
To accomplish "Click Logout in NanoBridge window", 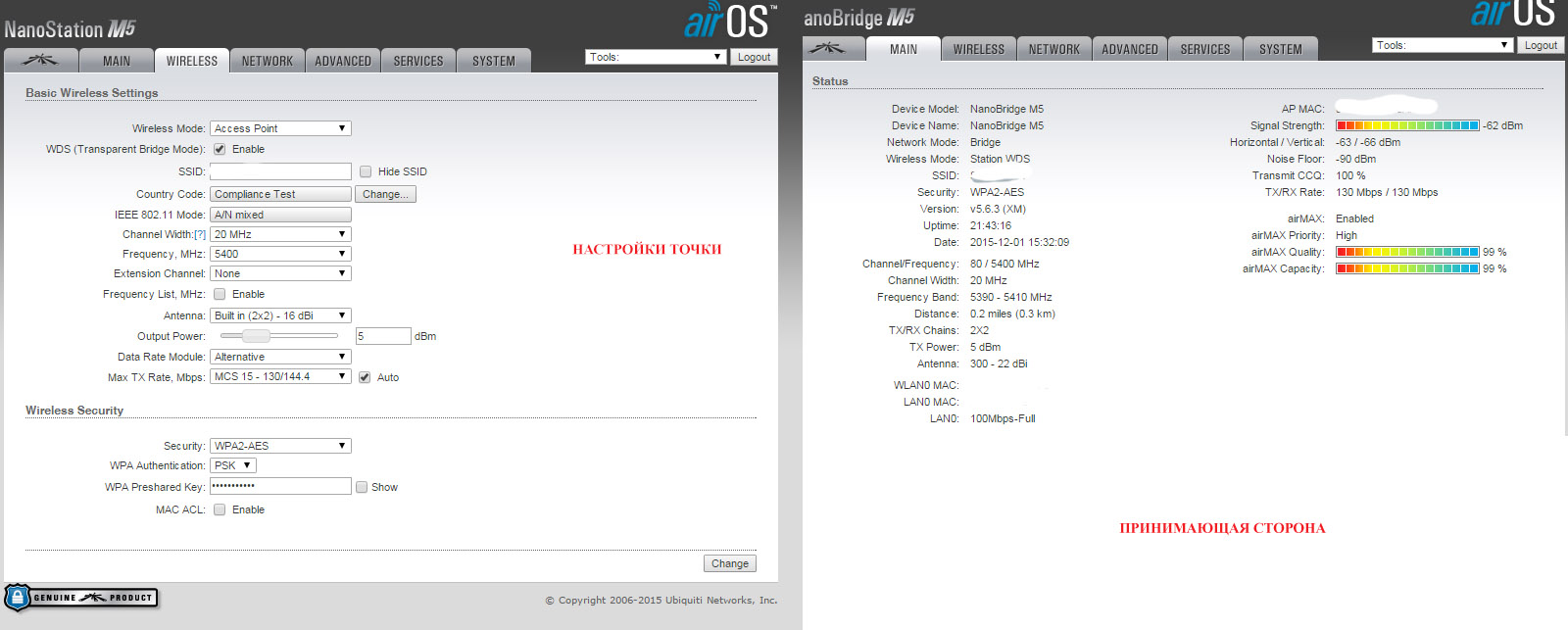I will 1541,45.
